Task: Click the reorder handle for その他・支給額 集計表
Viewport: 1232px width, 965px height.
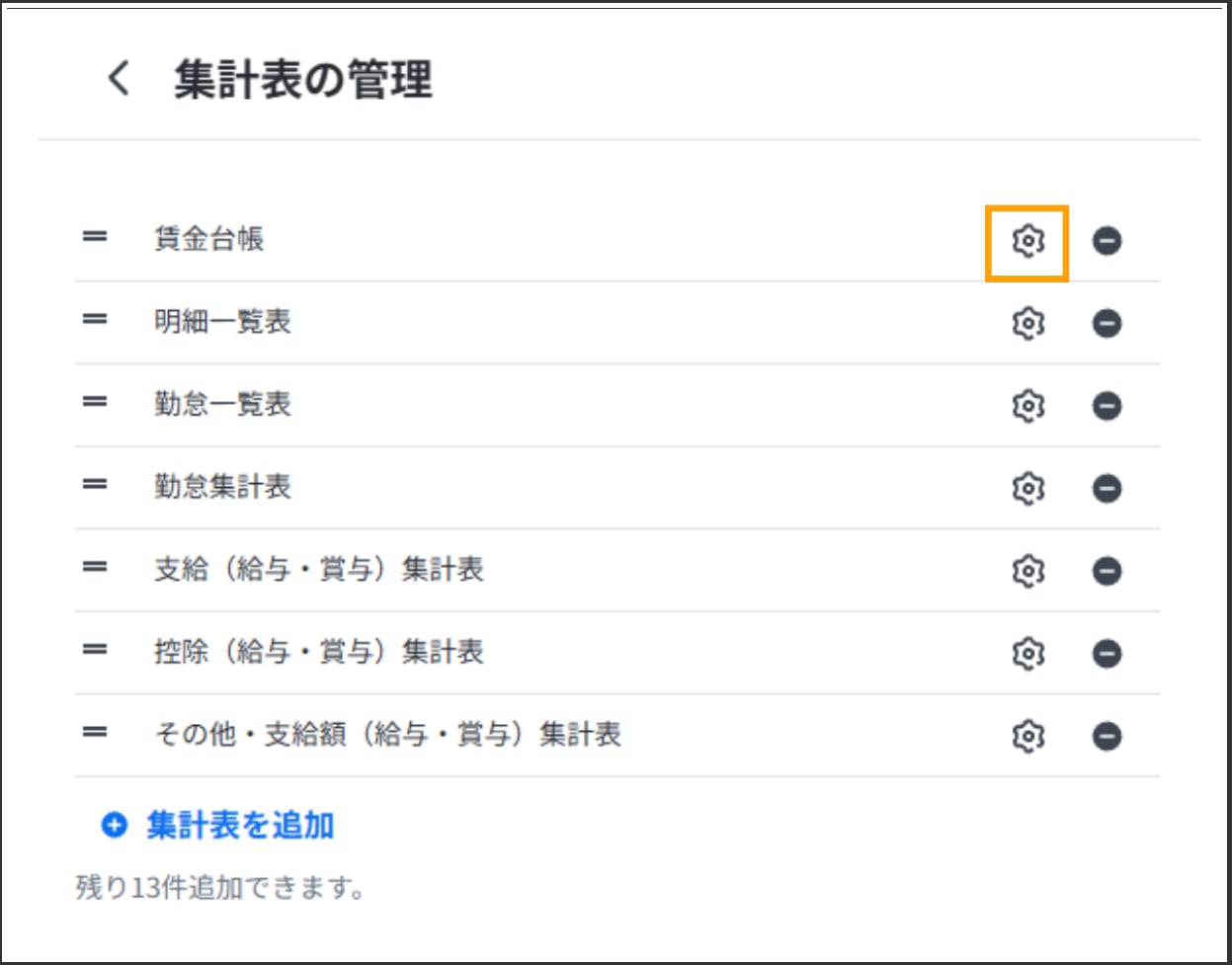Action: pyautogui.click(x=95, y=732)
